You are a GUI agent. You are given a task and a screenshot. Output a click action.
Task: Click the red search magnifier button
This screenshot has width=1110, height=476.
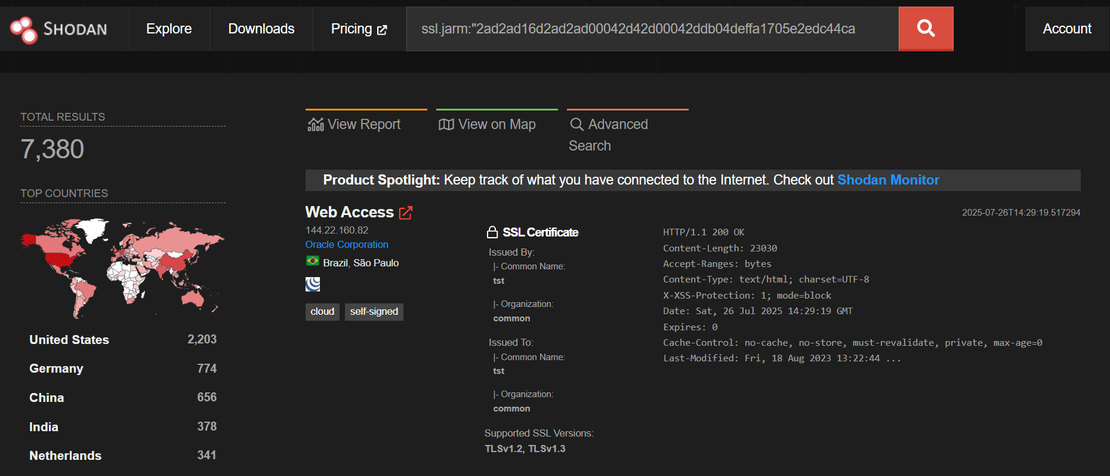[x=925, y=29]
